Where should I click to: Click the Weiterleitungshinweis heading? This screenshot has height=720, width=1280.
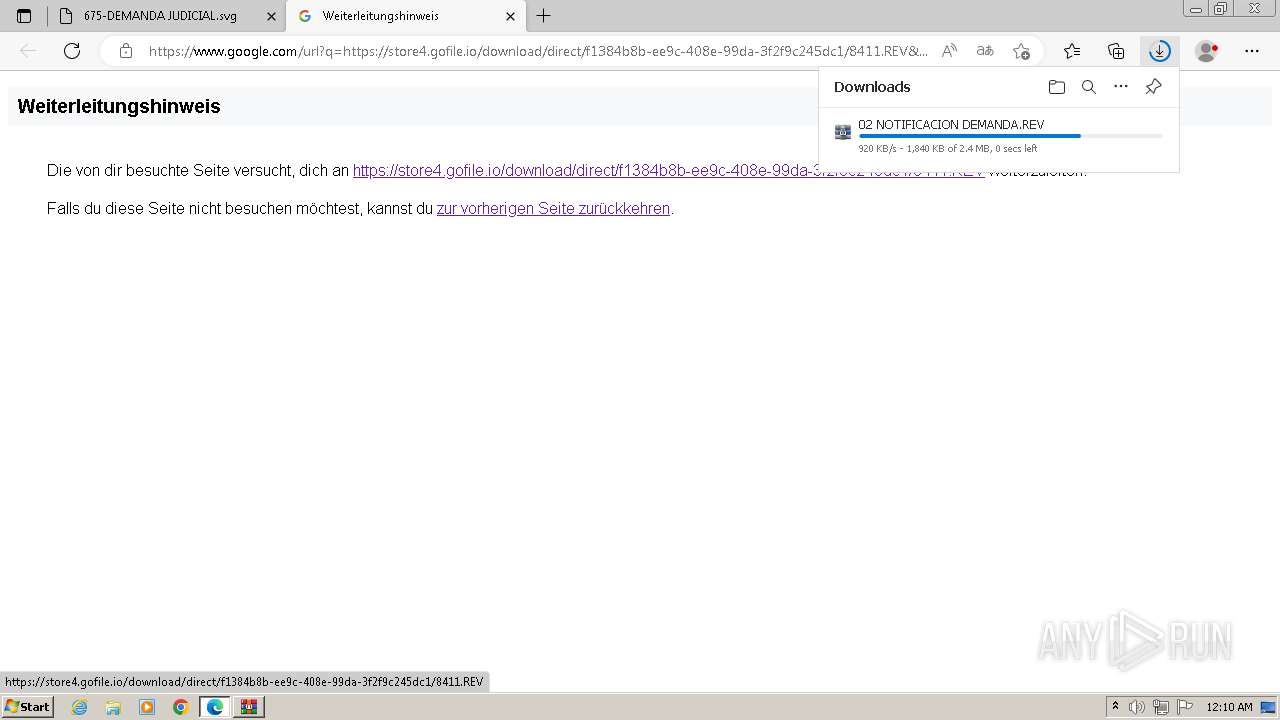pos(119,106)
